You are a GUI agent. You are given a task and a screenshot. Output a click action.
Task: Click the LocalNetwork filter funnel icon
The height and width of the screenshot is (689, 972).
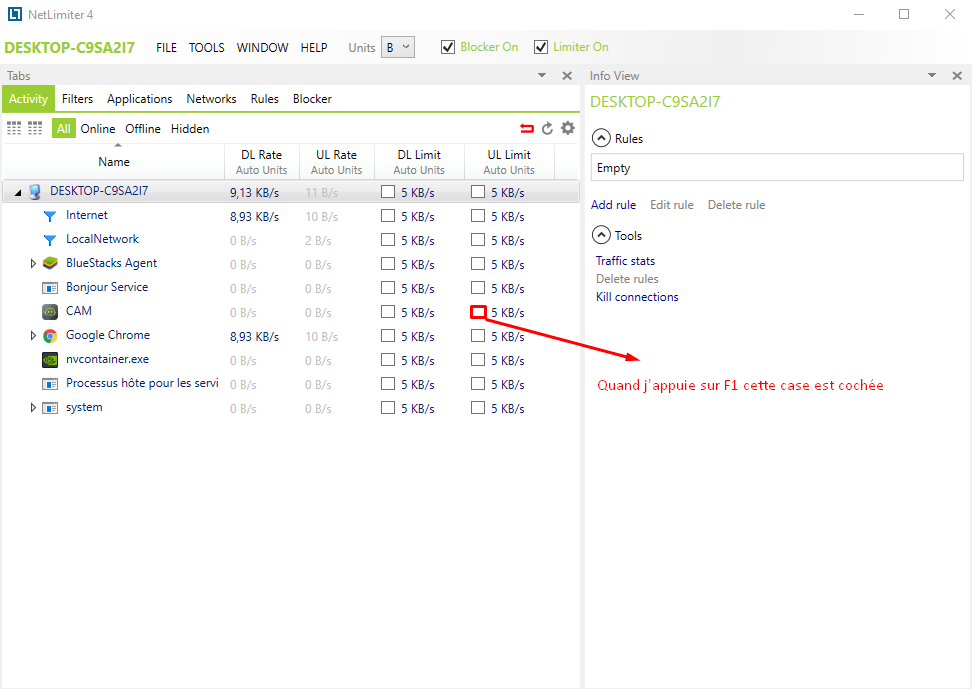coord(50,240)
